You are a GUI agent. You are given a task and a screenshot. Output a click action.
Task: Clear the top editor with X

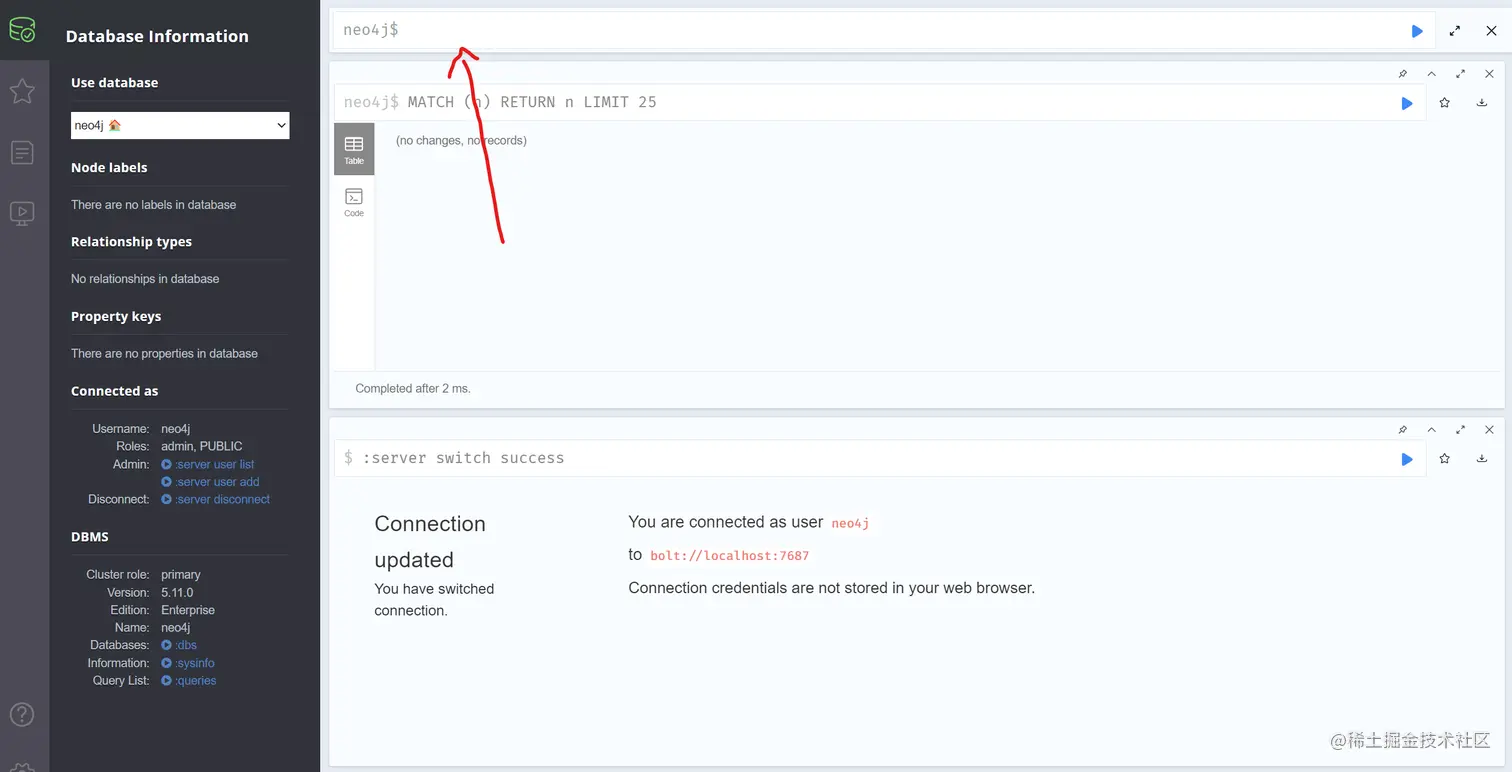[1491, 31]
